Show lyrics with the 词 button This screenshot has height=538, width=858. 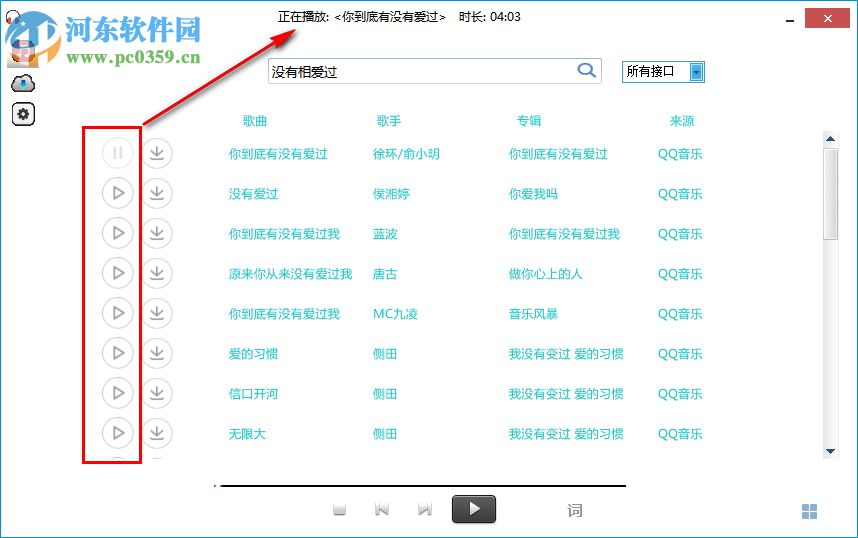pyautogui.click(x=575, y=511)
